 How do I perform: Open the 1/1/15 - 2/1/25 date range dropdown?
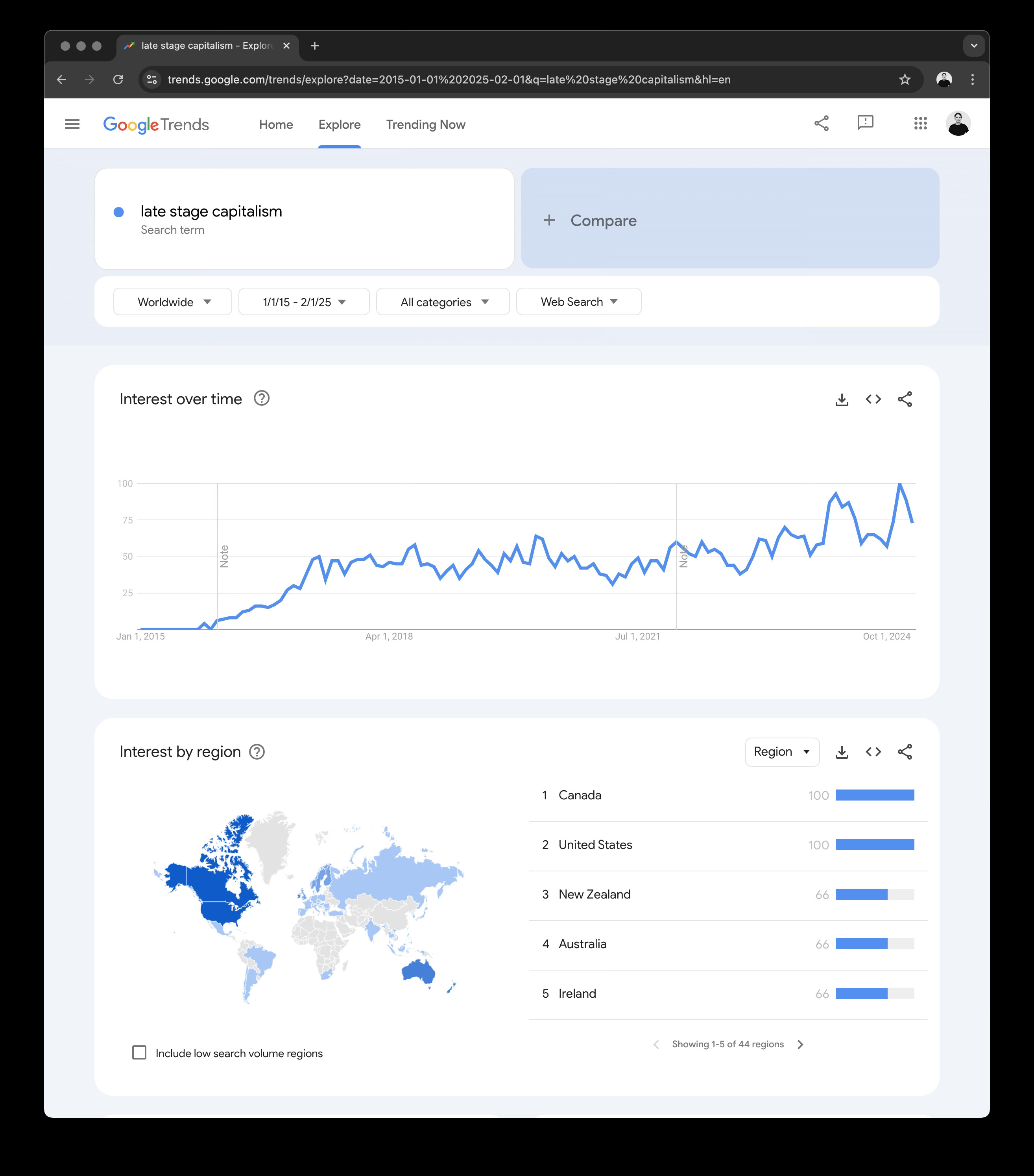click(x=304, y=302)
